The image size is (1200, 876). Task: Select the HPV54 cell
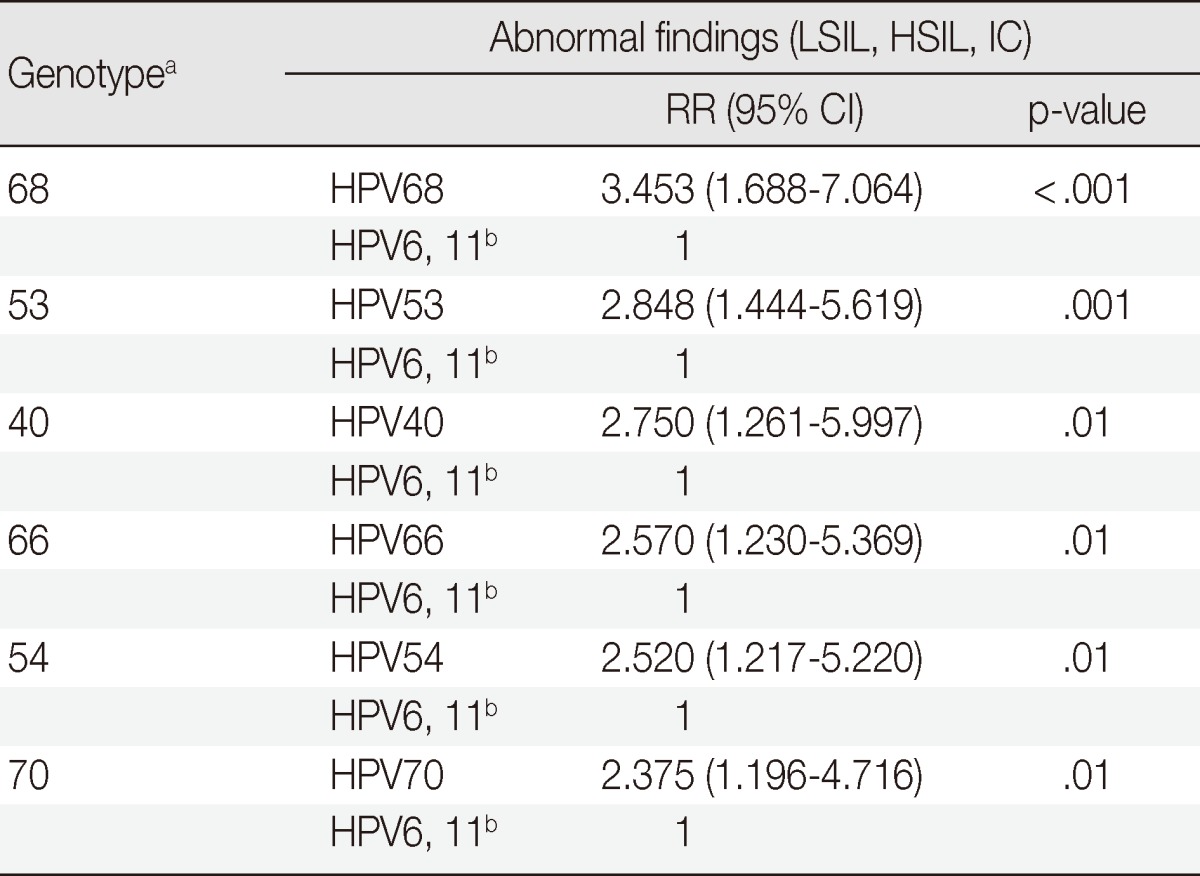pos(387,659)
